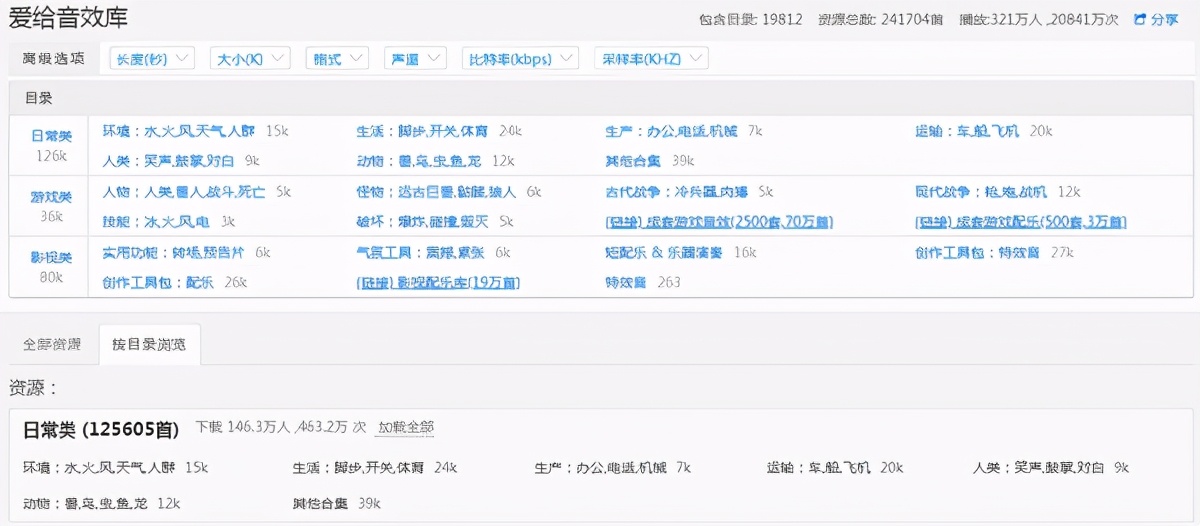
Task: Open 现代战争:枪,炮,战机 link
Action: click(x=981, y=191)
